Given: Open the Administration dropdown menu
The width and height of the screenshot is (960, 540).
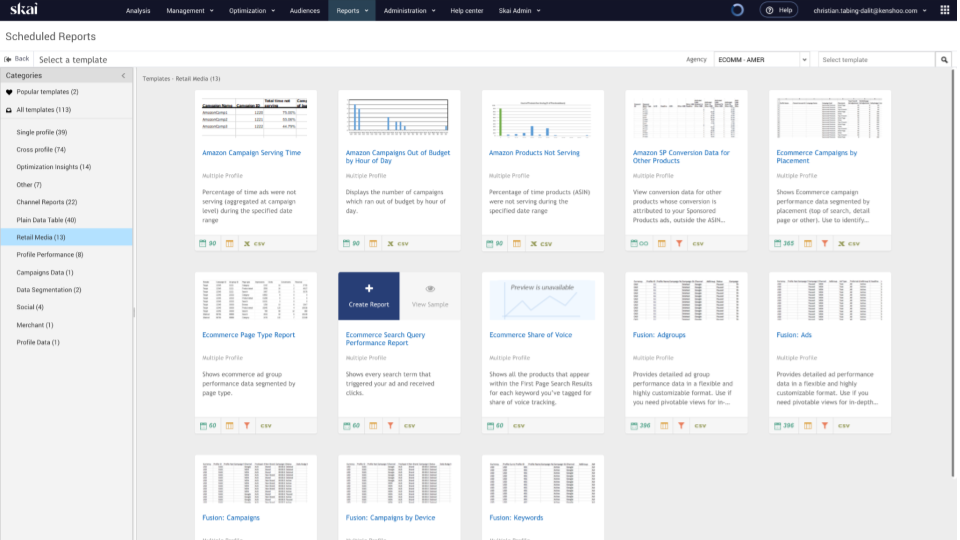Looking at the screenshot, I should pyautogui.click(x=410, y=10).
